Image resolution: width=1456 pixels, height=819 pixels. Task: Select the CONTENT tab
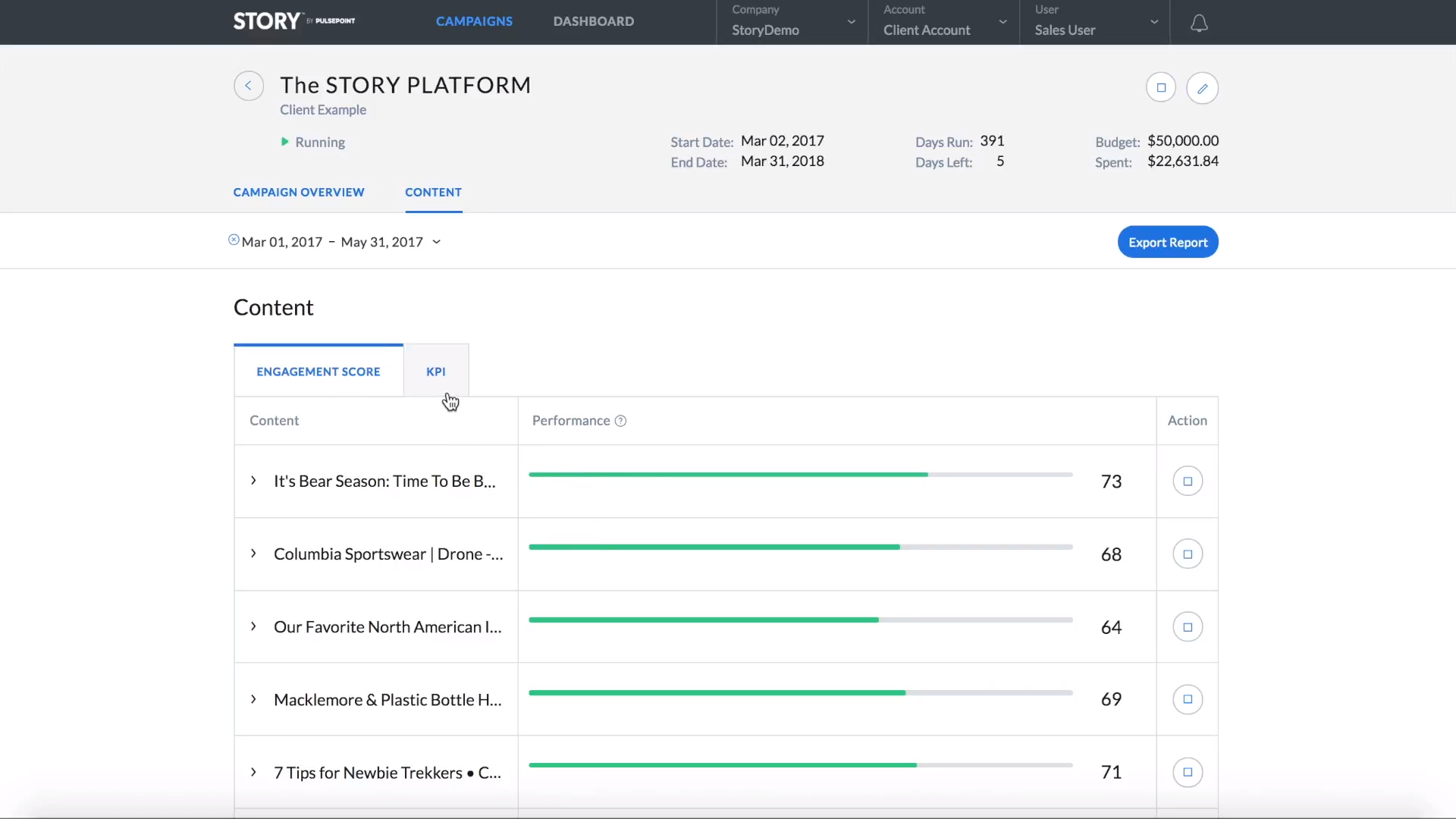(433, 193)
